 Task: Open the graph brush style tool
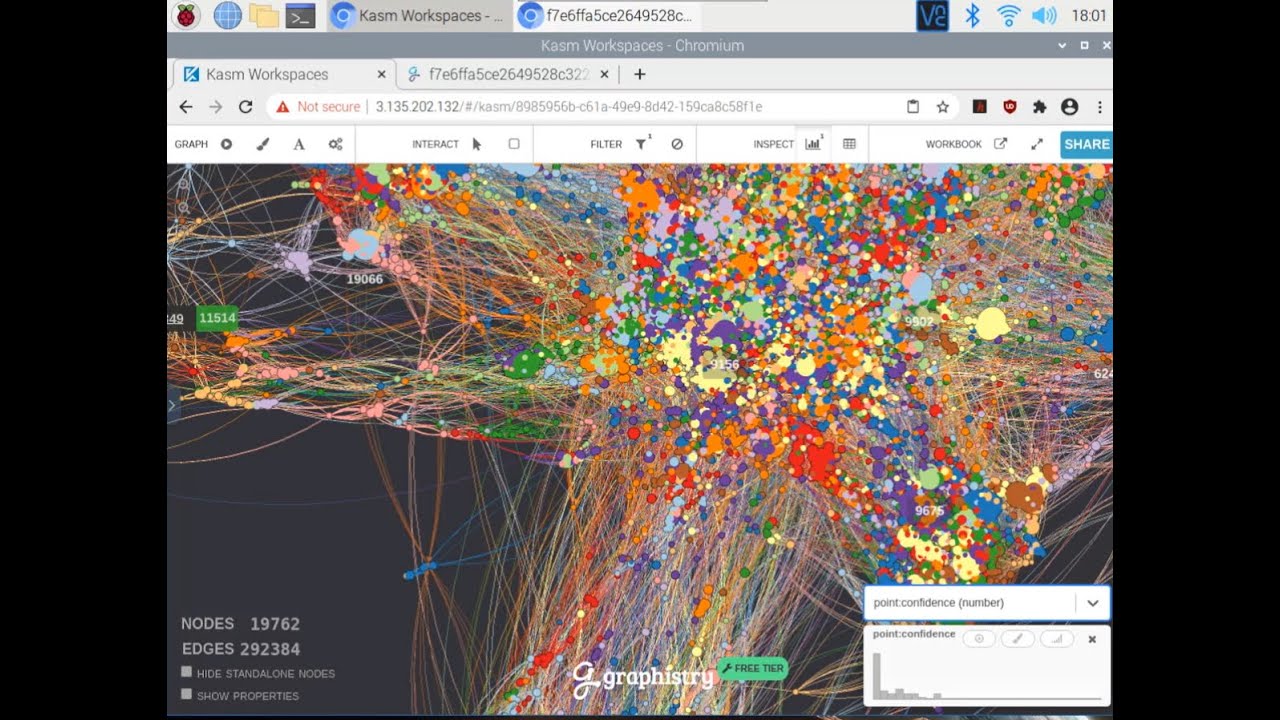coord(263,144)
